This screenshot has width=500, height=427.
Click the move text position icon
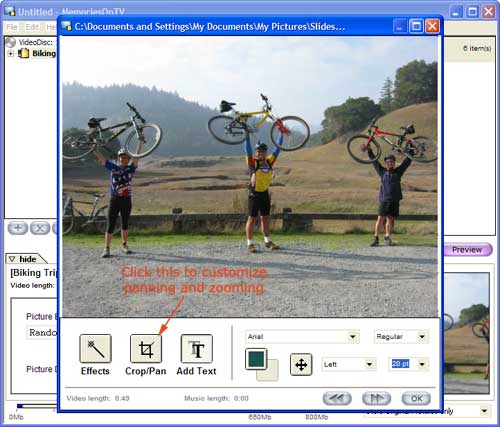click(x=301, y=364)
